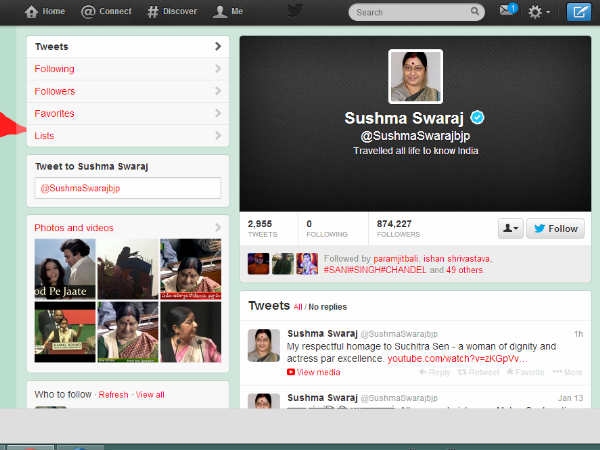Click the 2,955 Tweets count

tap(262, 228)
